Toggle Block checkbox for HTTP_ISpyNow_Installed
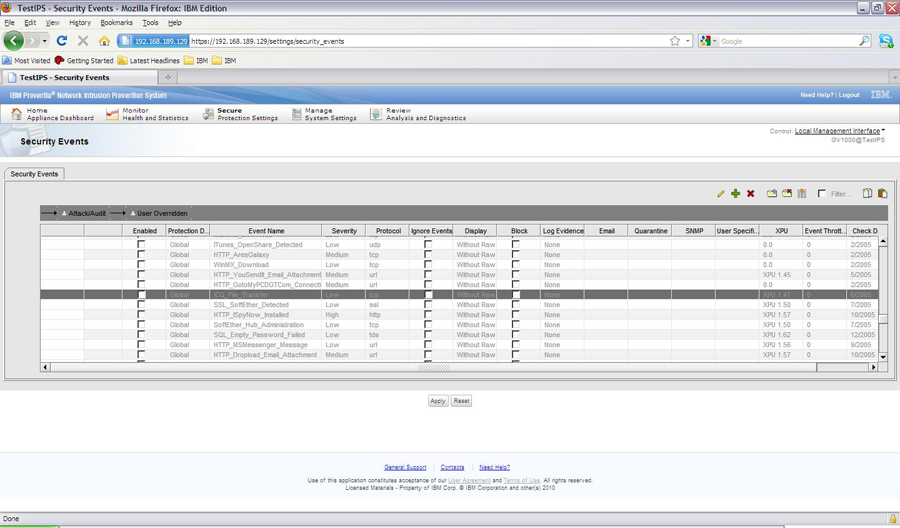Screen dimensions: 900x528 click(516, 315)
